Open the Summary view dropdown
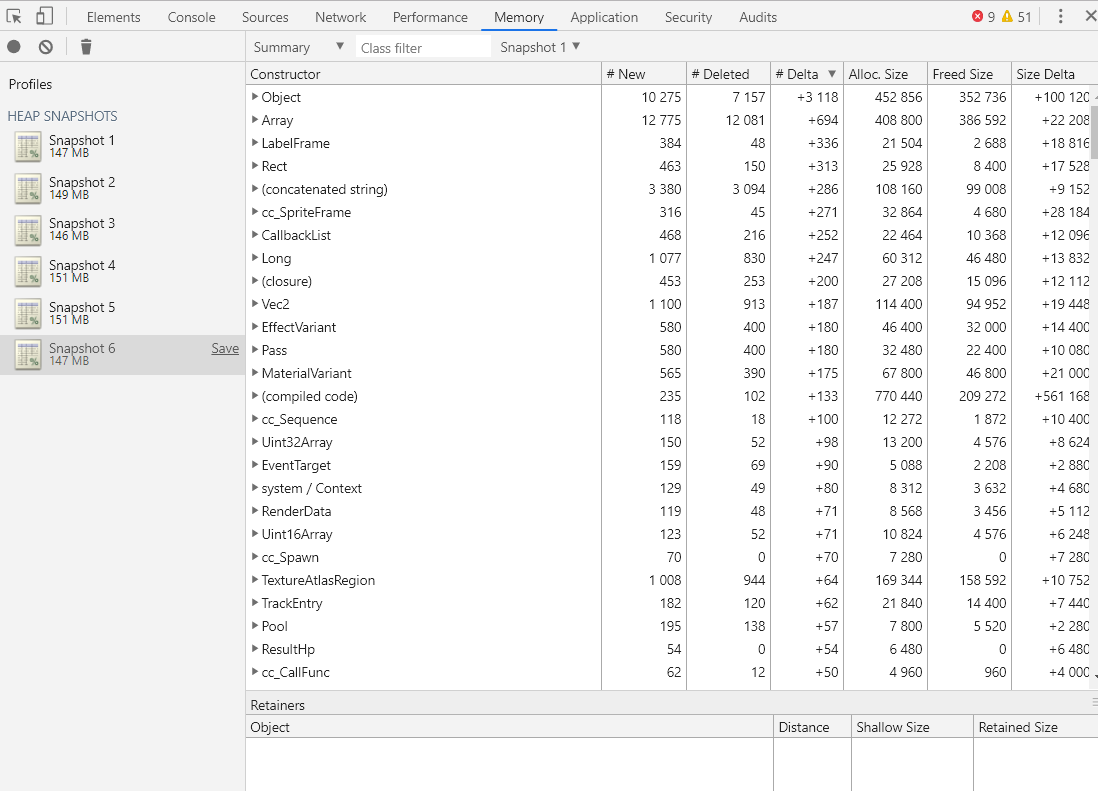1098x791 pixels. (299, 47)
